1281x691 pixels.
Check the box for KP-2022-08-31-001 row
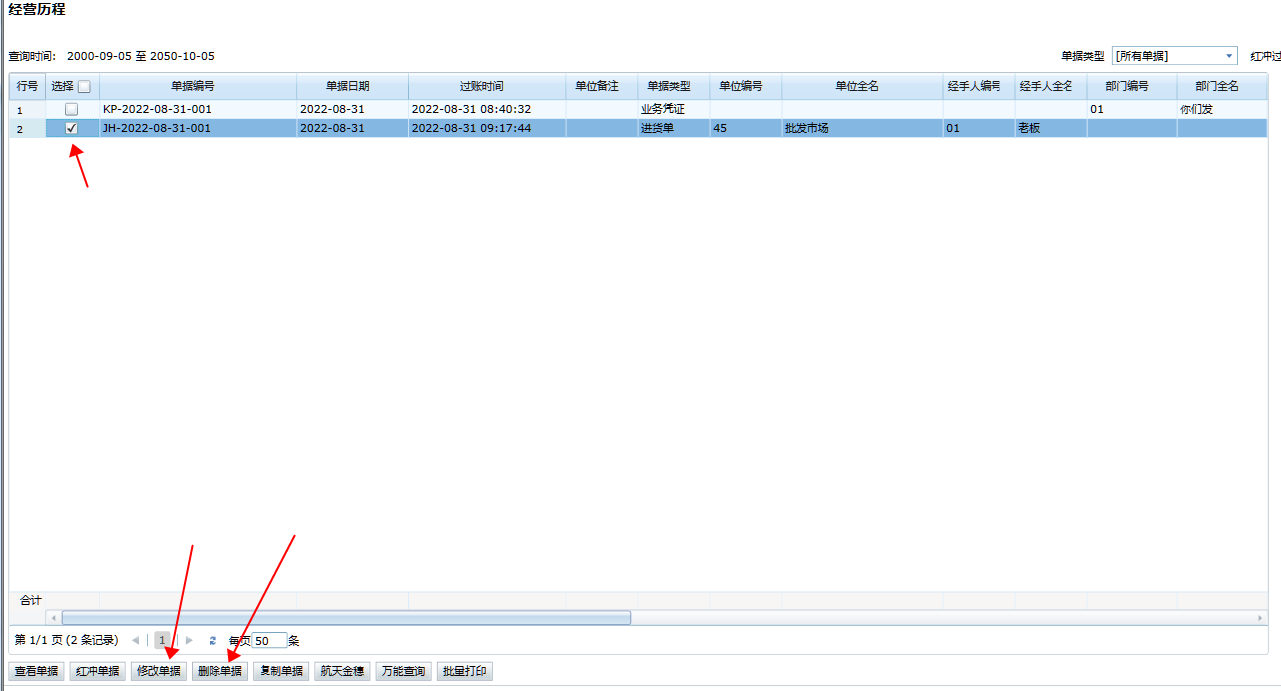[71, 109]
